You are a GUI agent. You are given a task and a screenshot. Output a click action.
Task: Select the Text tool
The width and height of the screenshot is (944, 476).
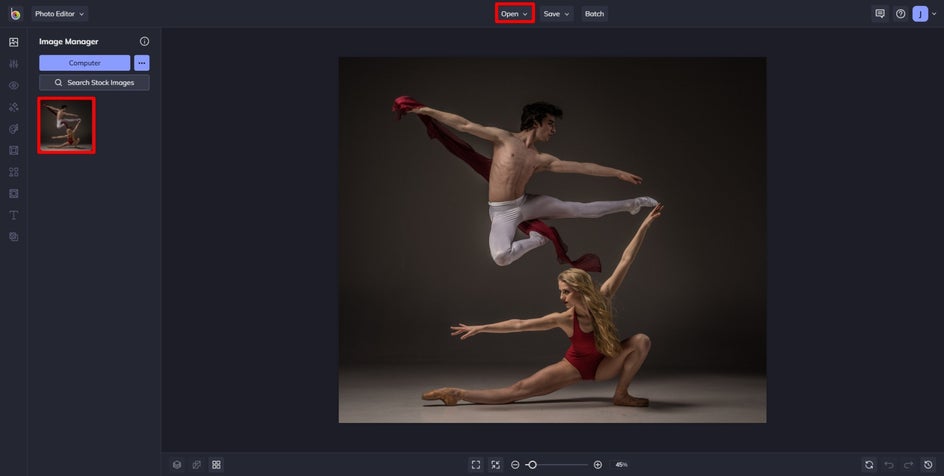(x=14, y=215)
